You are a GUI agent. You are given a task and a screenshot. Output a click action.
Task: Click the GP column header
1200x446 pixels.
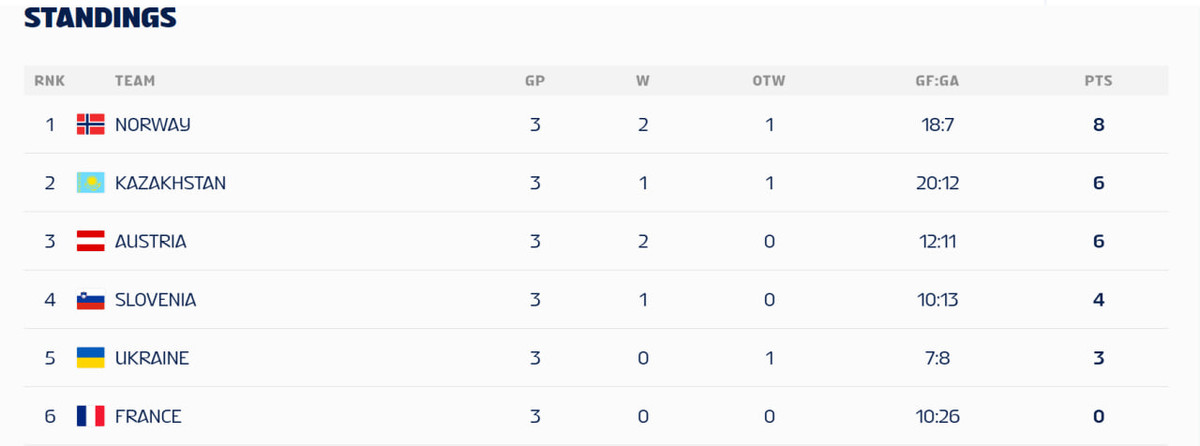click(x=535, y=81)
